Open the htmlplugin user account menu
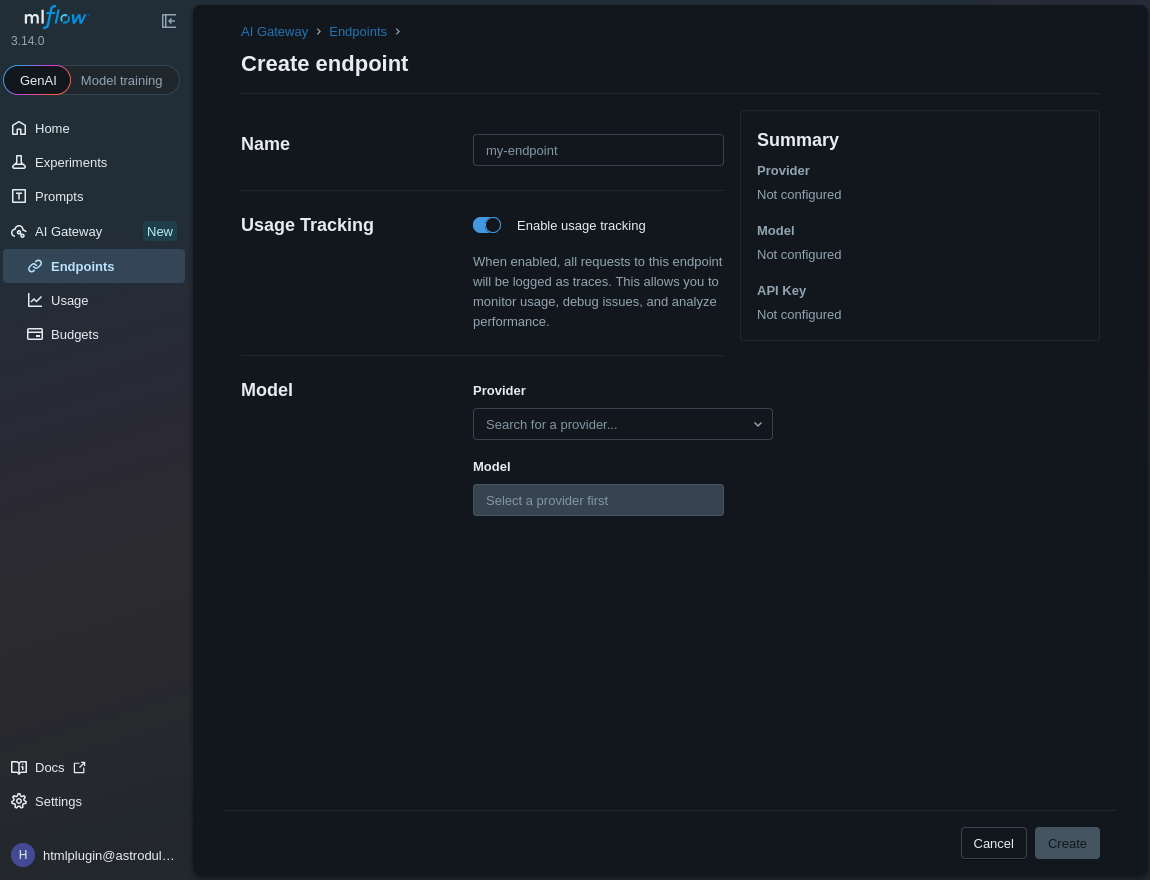The image size is (1150, 880). pos(94,855)
